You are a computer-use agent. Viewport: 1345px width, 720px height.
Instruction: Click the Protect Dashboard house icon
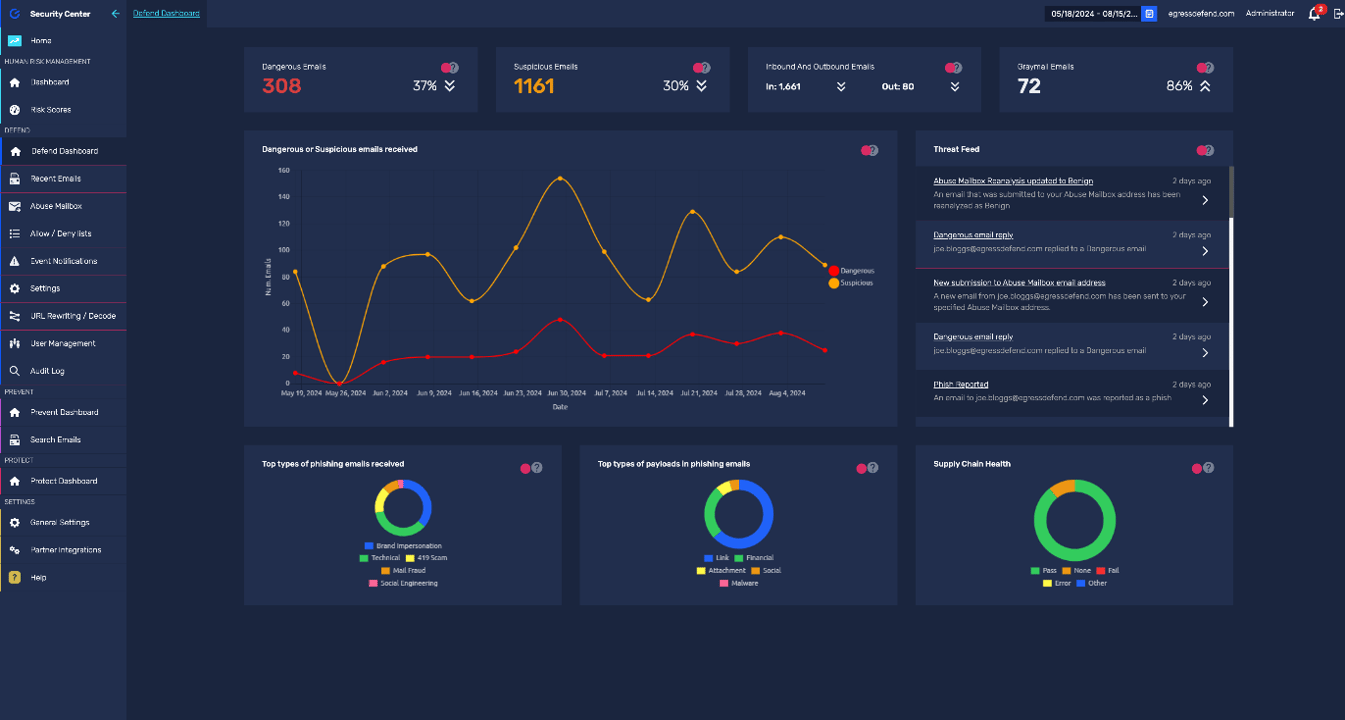click(15, 481)
